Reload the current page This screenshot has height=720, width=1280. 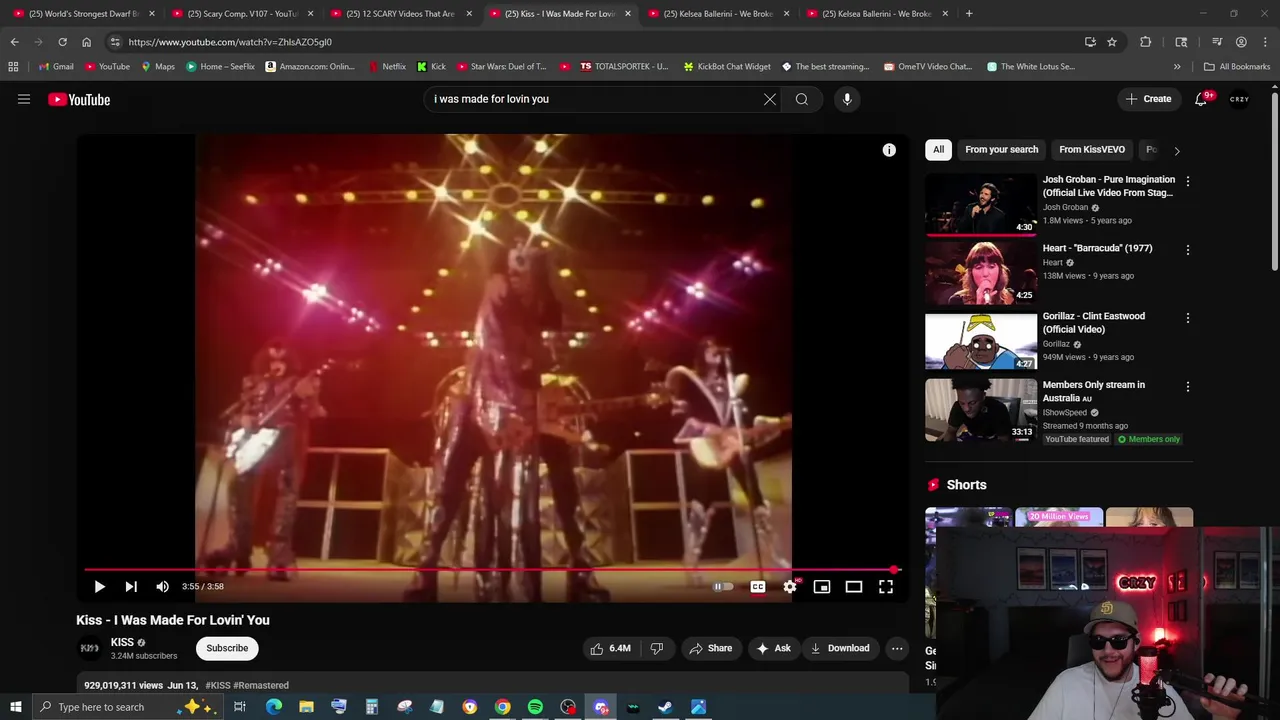click(62, 42)
